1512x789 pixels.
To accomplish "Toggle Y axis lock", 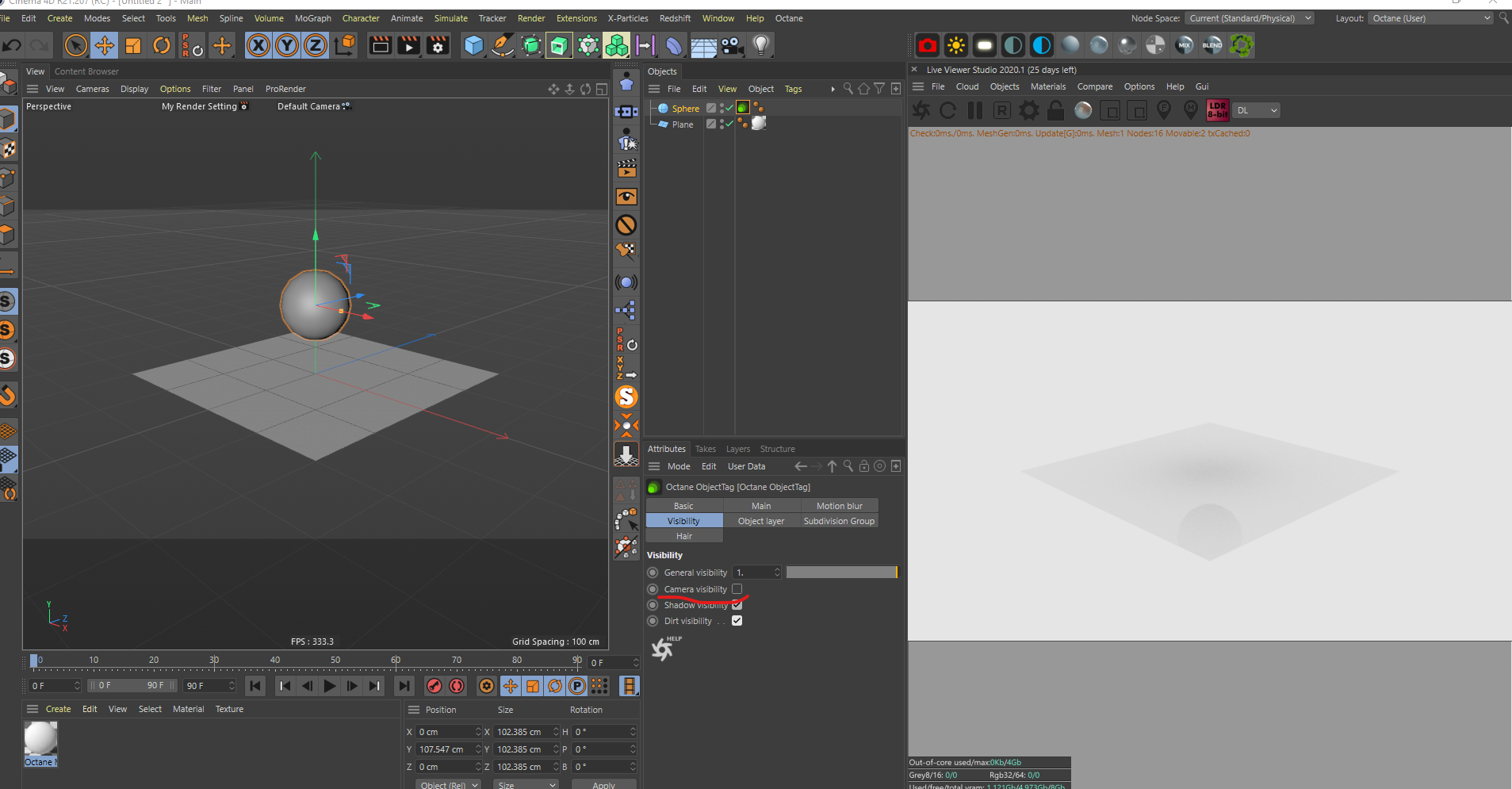I will pos(287,45).
